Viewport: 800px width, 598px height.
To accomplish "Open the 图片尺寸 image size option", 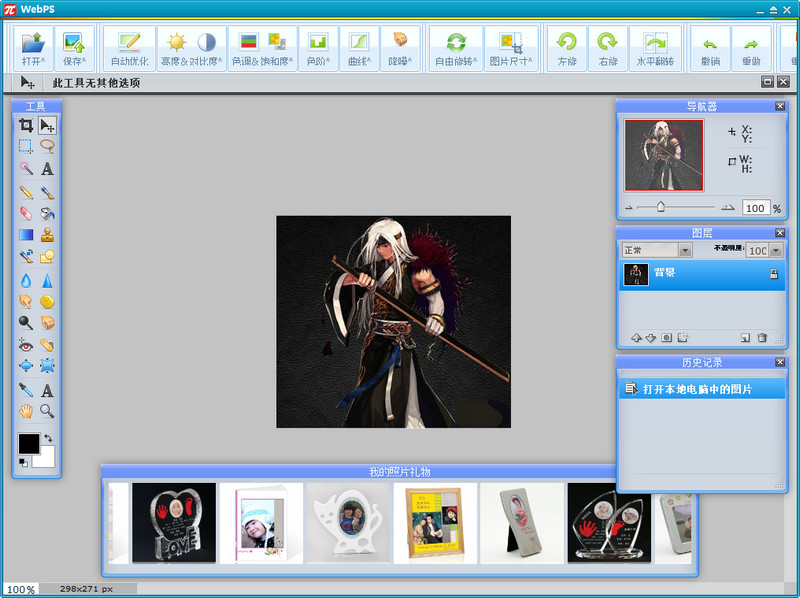I will coord(511,49).
